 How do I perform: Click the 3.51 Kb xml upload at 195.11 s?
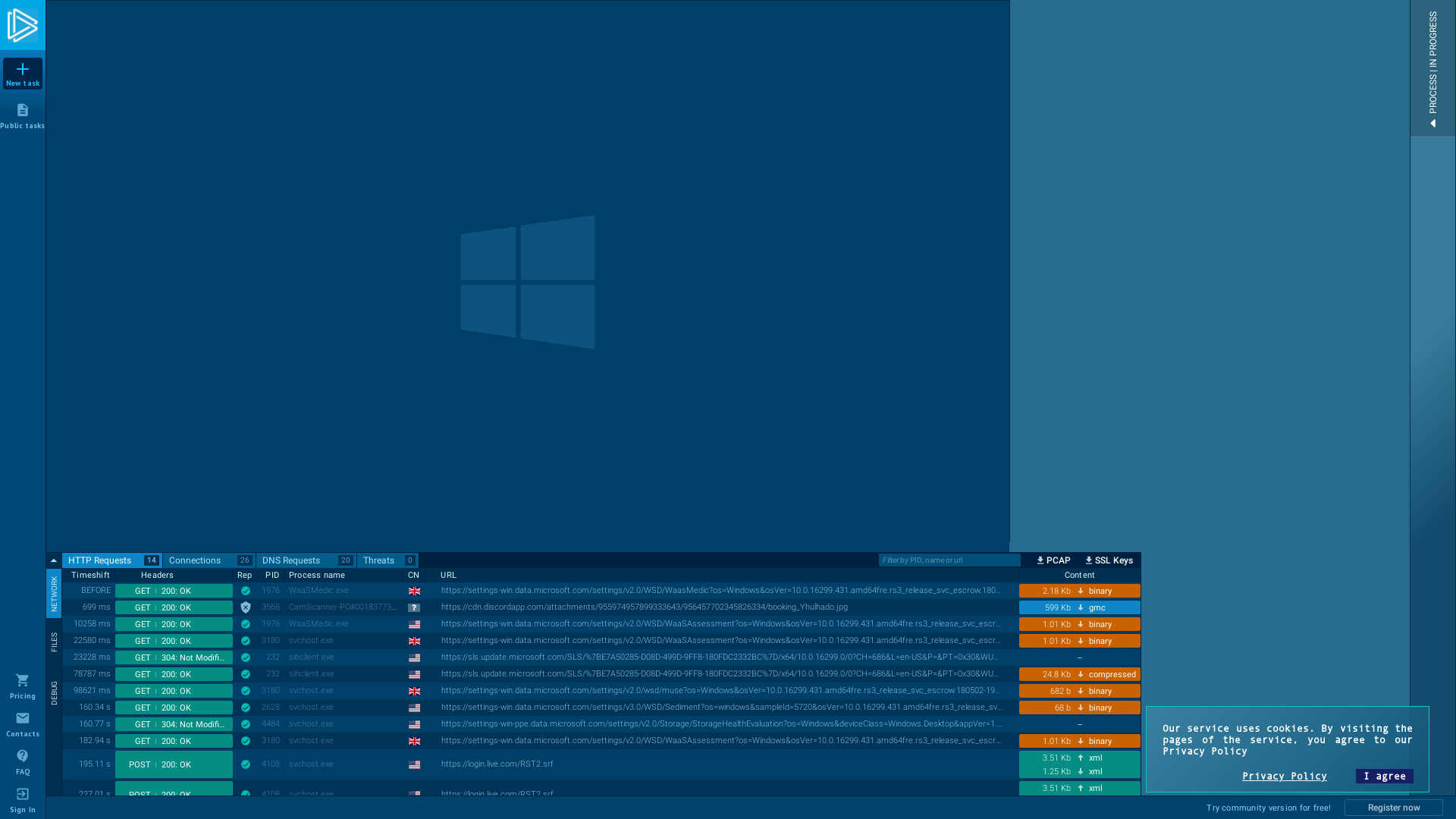(x=1079, y=758)
